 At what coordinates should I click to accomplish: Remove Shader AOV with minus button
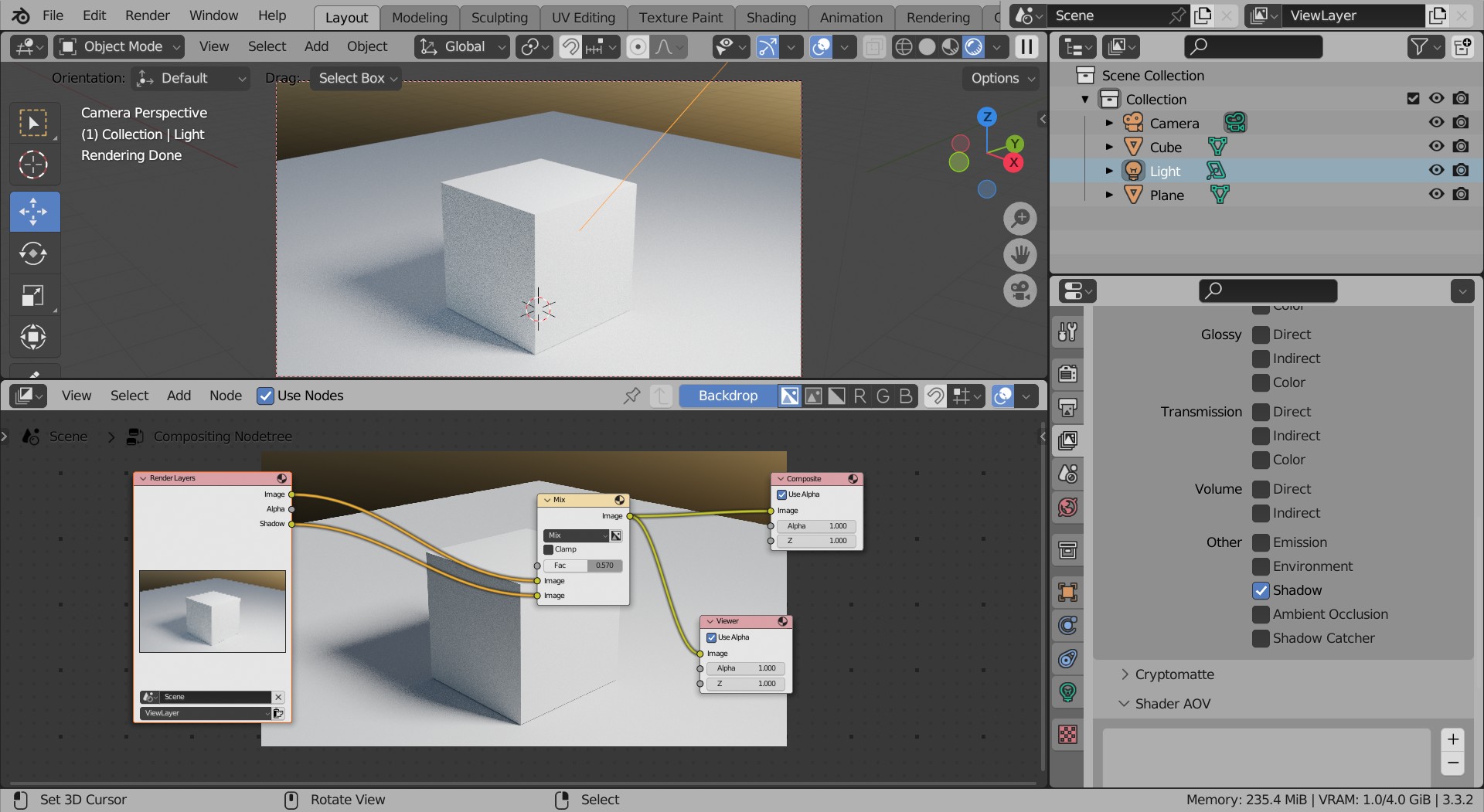1453,763
